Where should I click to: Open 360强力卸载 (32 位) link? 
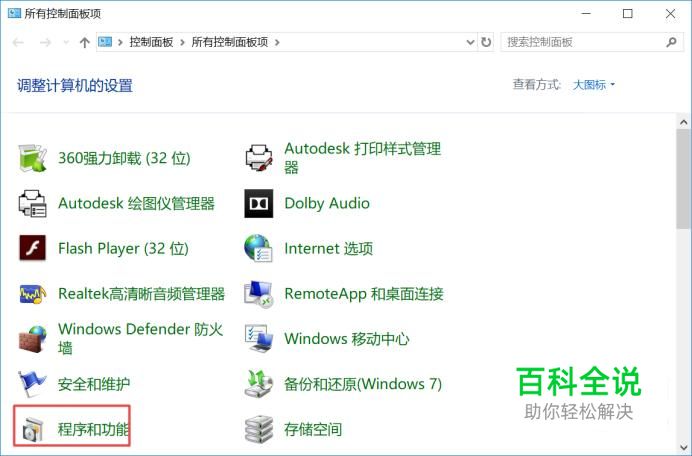pyautogui.click(x=124, y=158)
